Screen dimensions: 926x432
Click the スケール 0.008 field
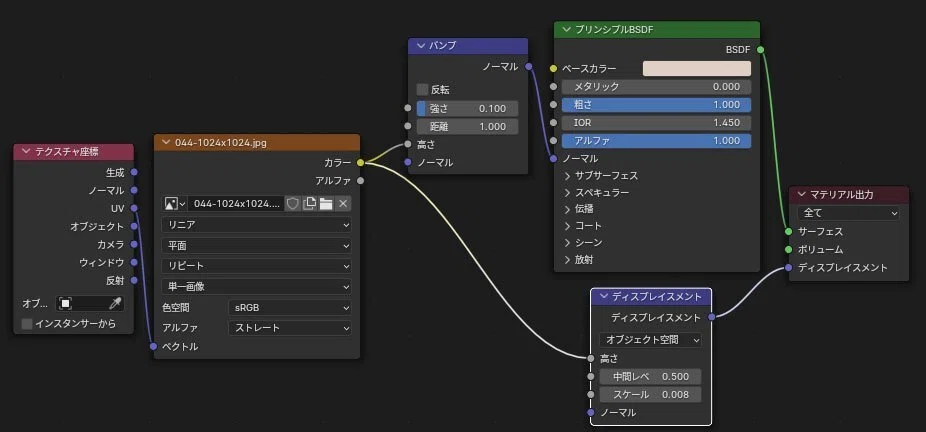pos(650,395)
